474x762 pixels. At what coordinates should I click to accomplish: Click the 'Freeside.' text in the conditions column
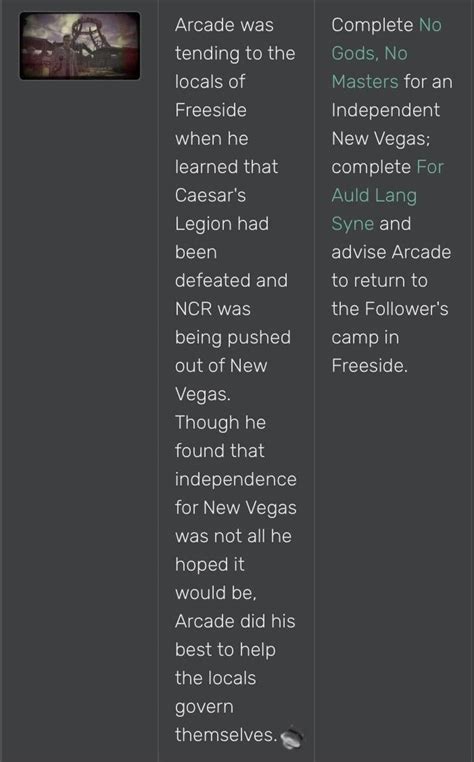tap(369, 365)
